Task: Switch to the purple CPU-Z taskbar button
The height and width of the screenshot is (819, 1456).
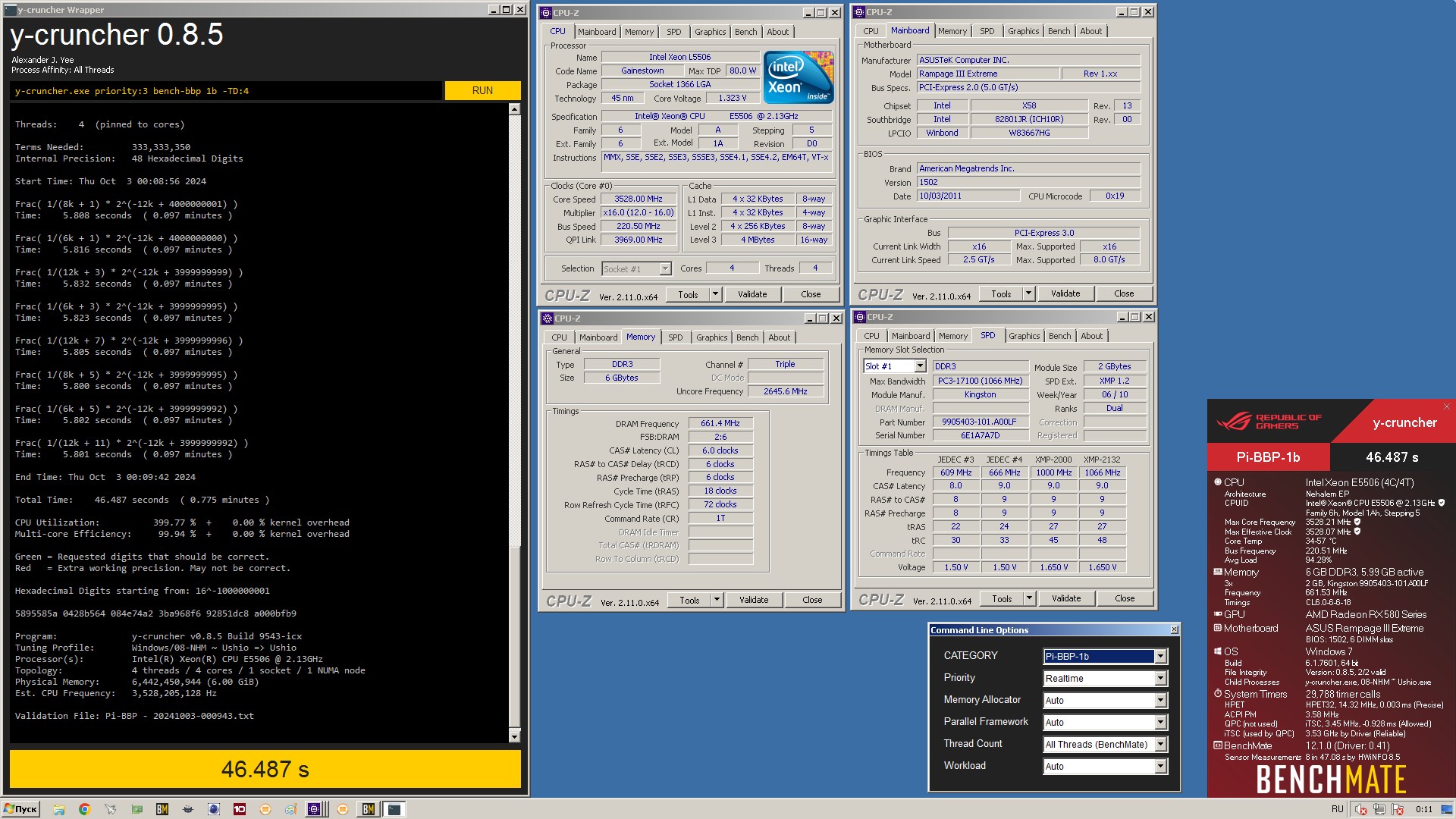Action: point(317,809)
